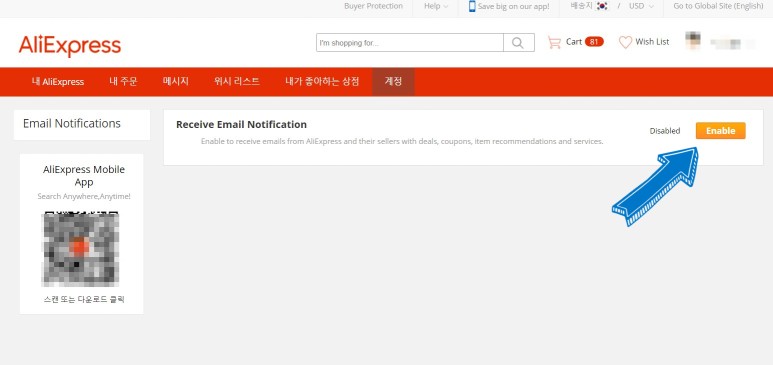Screen dimensions: 773x365
Task: Go to Global Site (English) link
Action: click(x=718, y=6)
